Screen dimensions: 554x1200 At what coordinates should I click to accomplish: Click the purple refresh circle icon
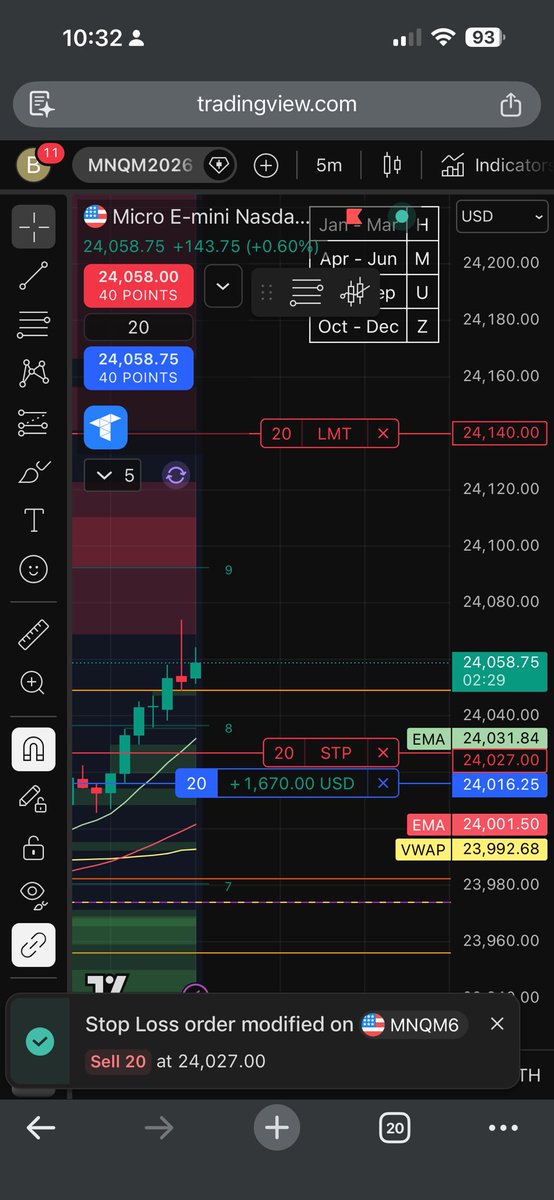point(175,475)
